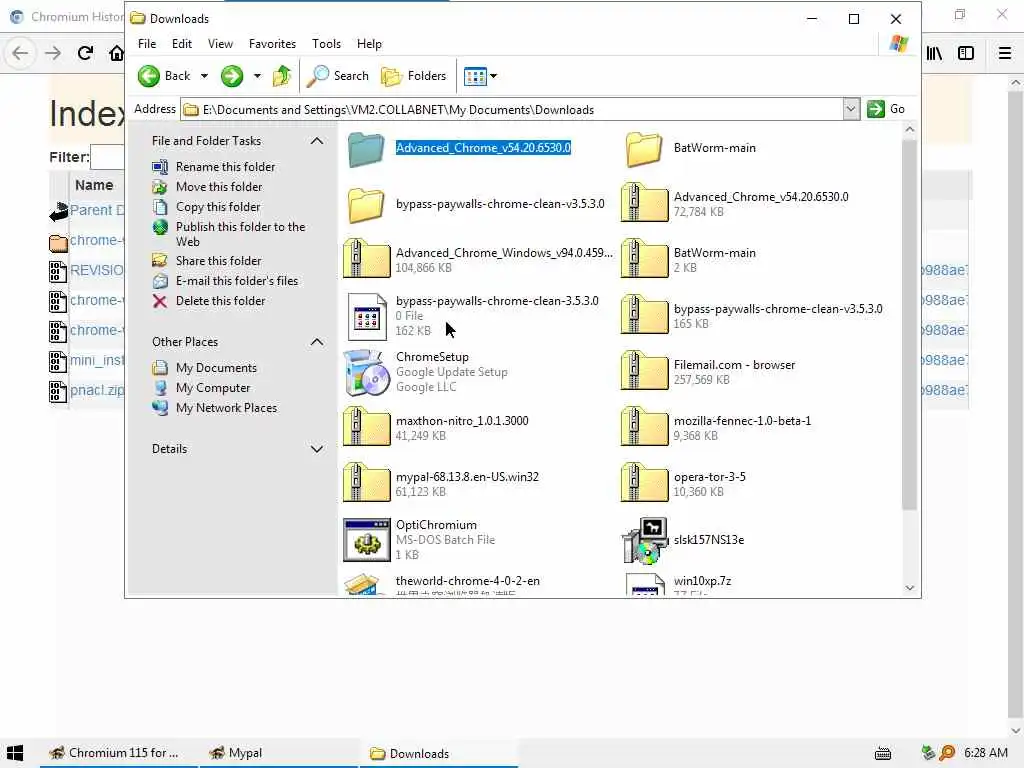Open the View menu
Image resolution: width=1024 pixels, height=768 pixels.
220,44
